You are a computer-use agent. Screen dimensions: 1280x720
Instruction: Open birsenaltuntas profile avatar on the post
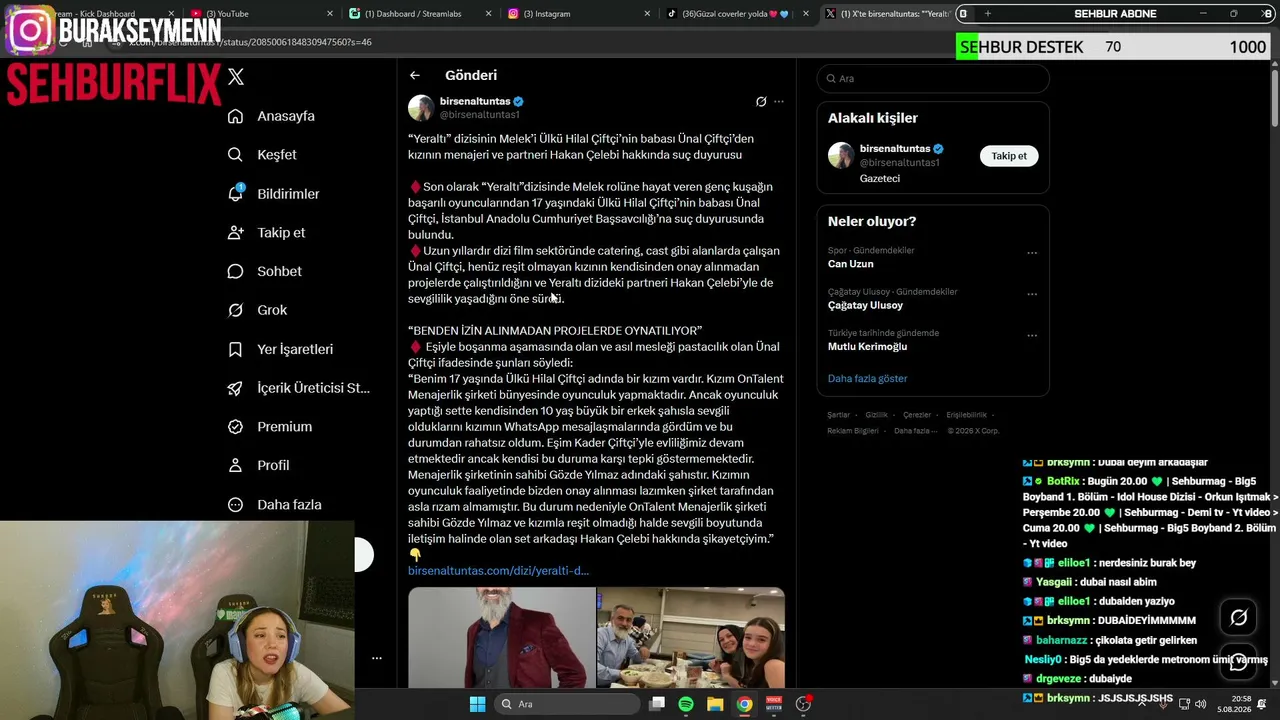[x=421, y=108]
